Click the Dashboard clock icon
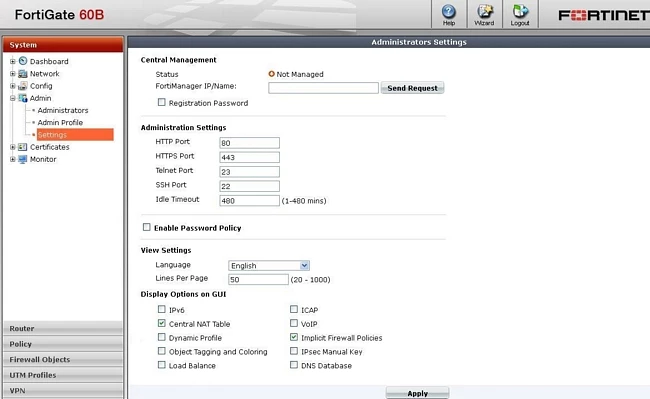Image resolution: width=650 pixels, height=399 pixels. coord(23,61)
